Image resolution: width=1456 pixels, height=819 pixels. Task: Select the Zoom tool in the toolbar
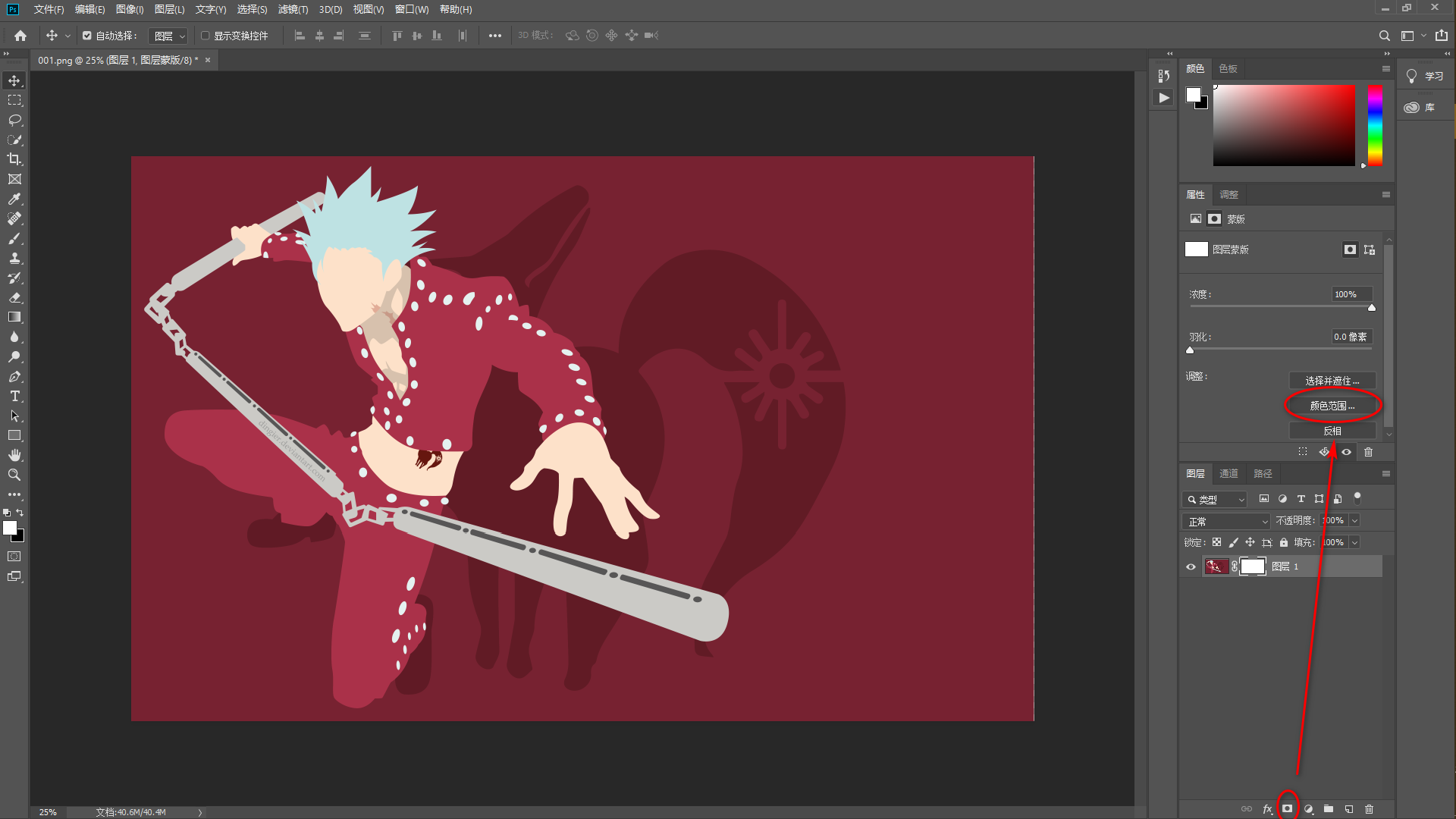(14, 475)
